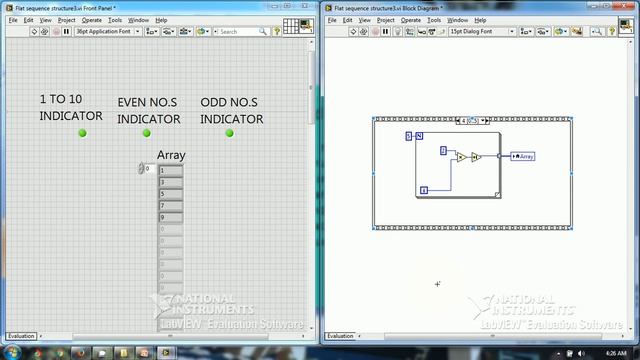Open Project menu in Front Panel
The width and height of the screenshot is (640, 360).
coord(66,20)
